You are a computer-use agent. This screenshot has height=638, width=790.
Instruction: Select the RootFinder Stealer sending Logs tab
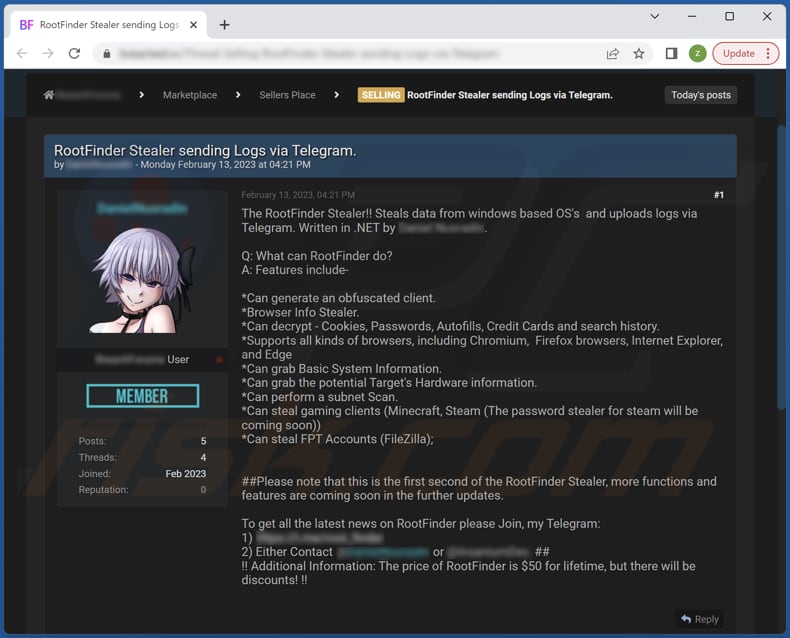pos(108,25)
